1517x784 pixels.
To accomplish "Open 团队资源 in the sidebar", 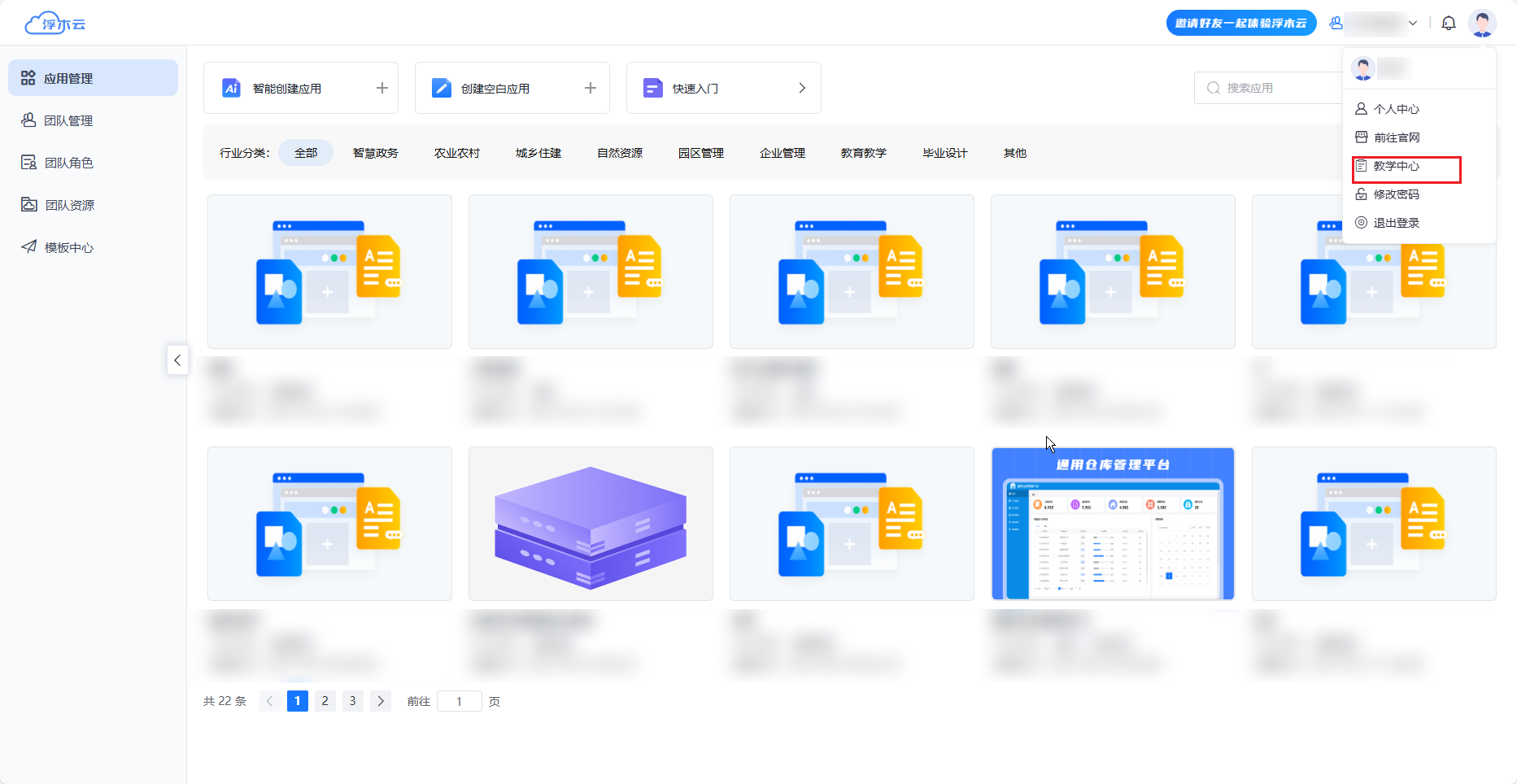I will 69,205.
